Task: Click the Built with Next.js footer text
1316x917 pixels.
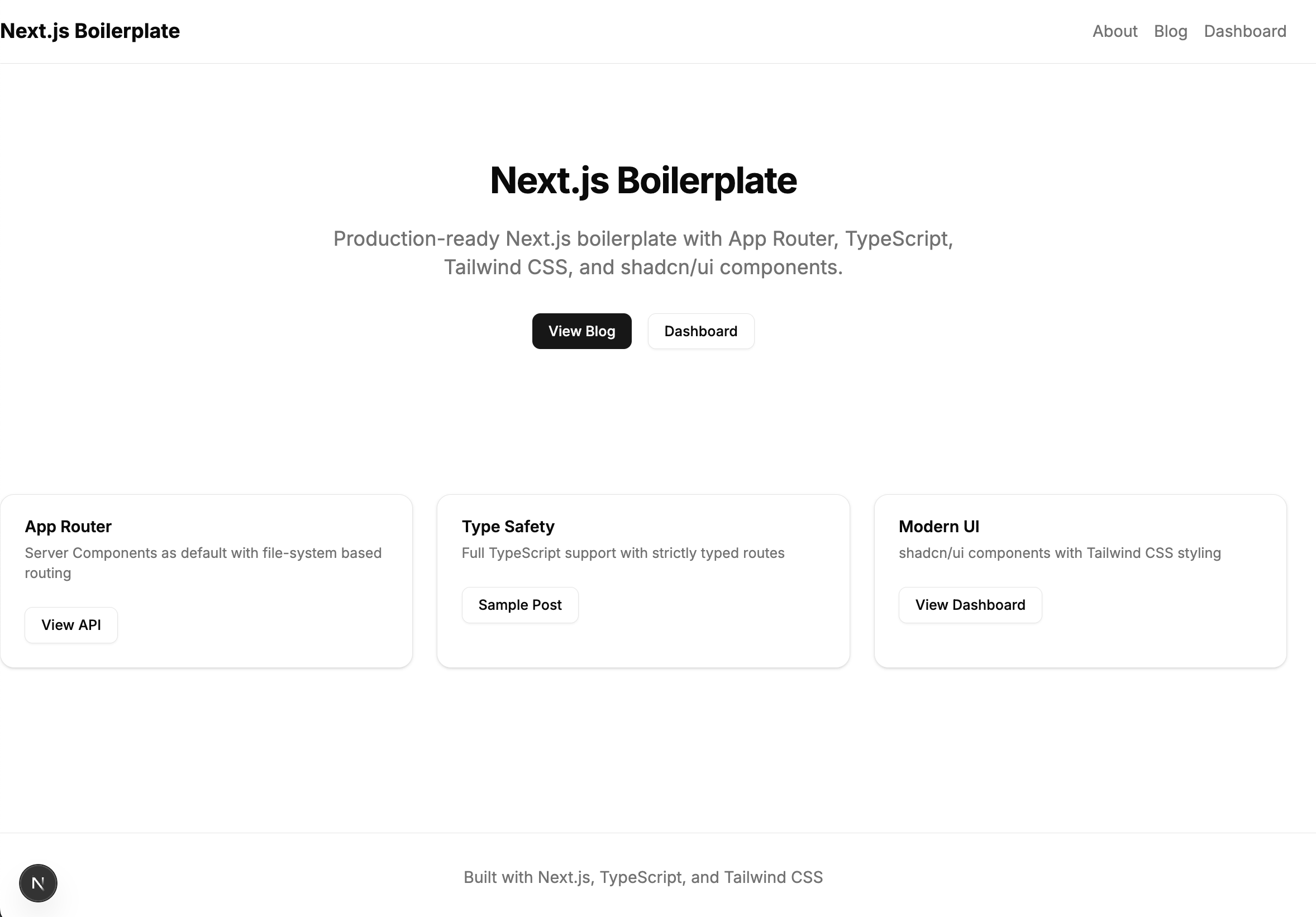Action: point(643,877)
